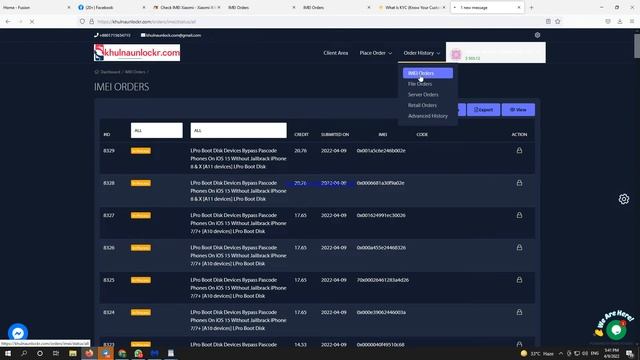Switch to the Facebook tab
The height and width of the screenshot is (360, 640).
[111, 7]
